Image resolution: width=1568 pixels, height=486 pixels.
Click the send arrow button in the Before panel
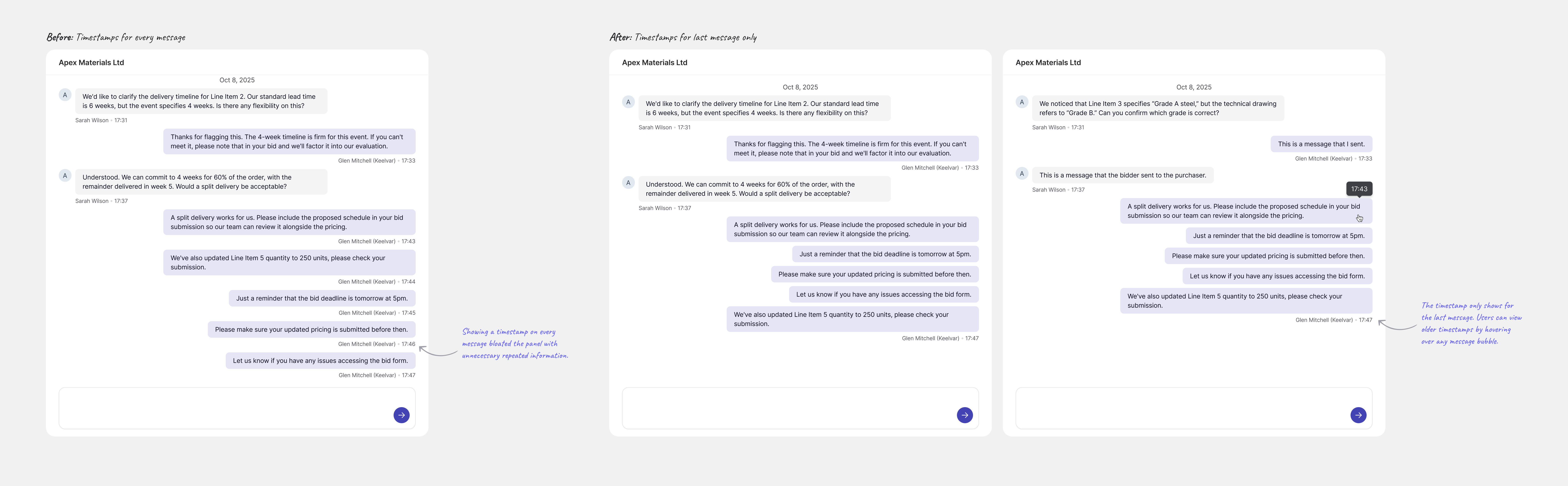point(401,415)
